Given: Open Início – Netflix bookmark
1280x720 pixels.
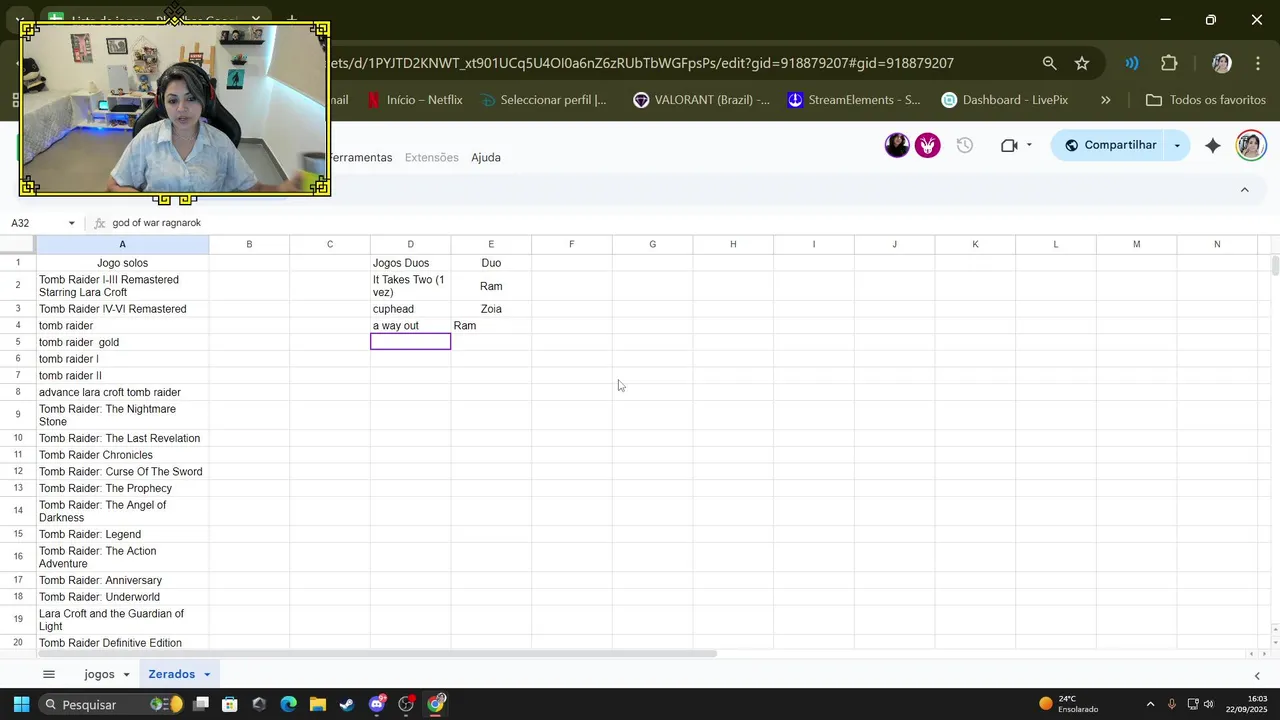Looking at the screenshot, I should click(x=415, y=100).
